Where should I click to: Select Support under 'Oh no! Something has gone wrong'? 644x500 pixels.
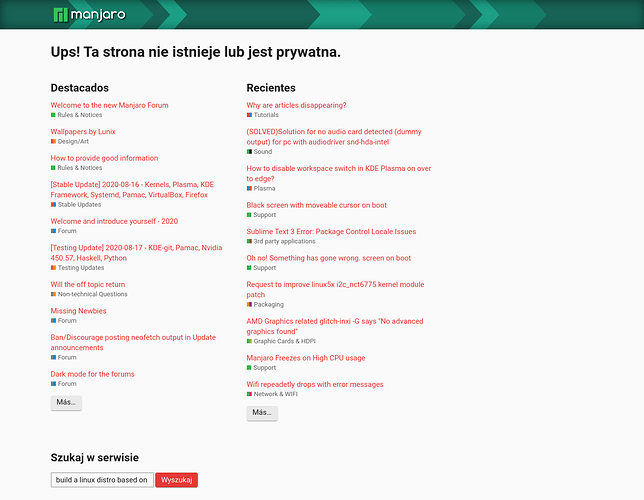point(261,268)
